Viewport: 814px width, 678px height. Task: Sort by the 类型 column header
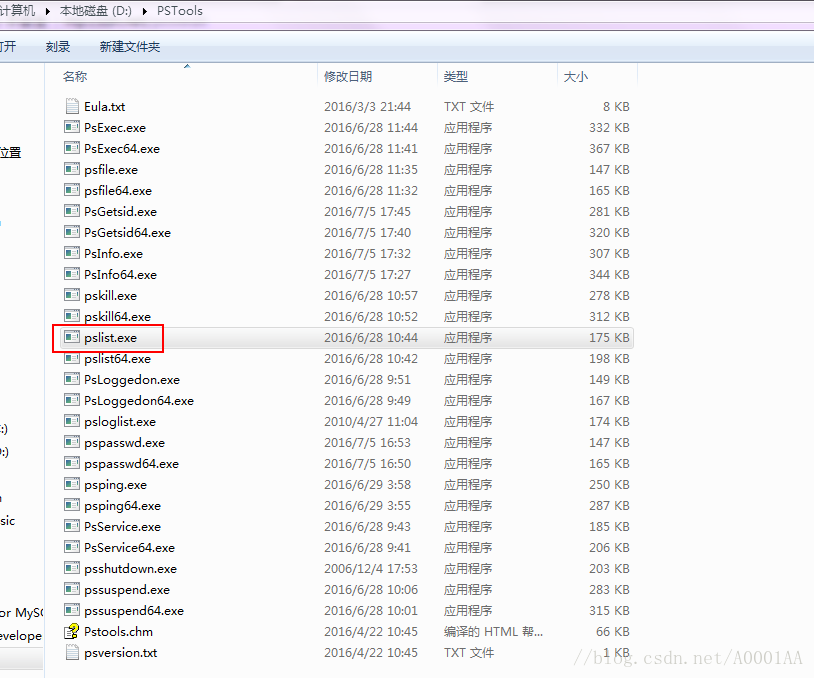[456, 77]
